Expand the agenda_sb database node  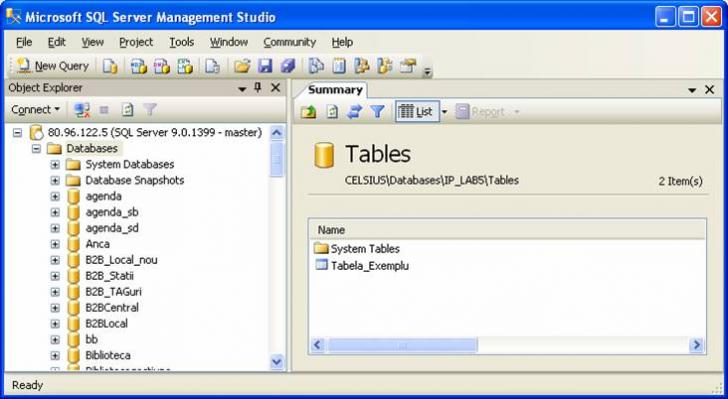pyautogui.click(x=55, y=212)
